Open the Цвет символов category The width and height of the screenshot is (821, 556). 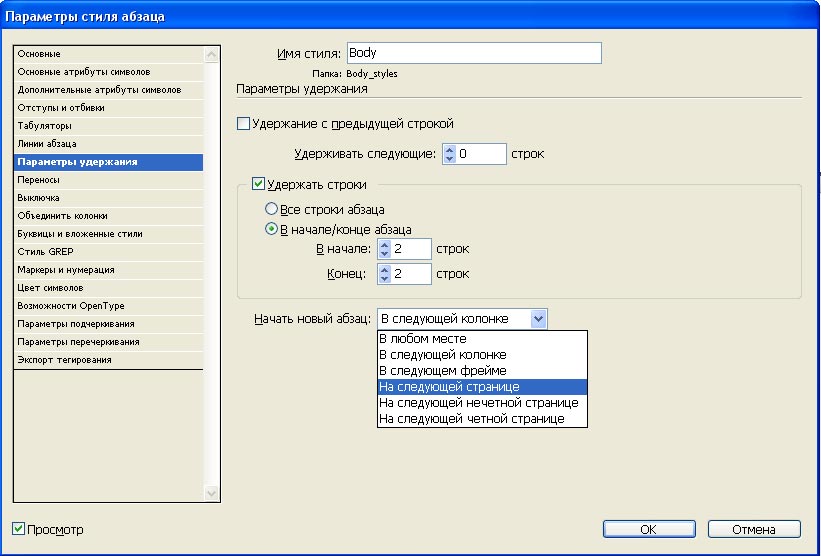click(x=109, y=287)
